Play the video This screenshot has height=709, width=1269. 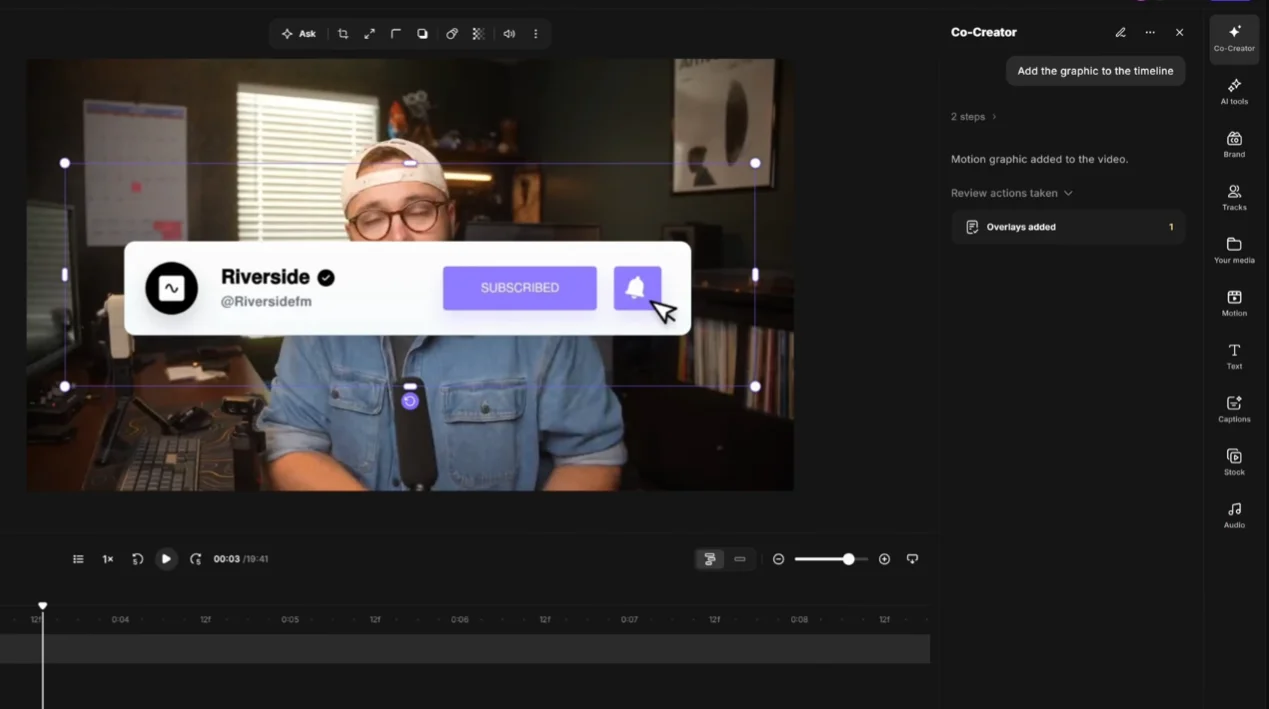[166, 559]
